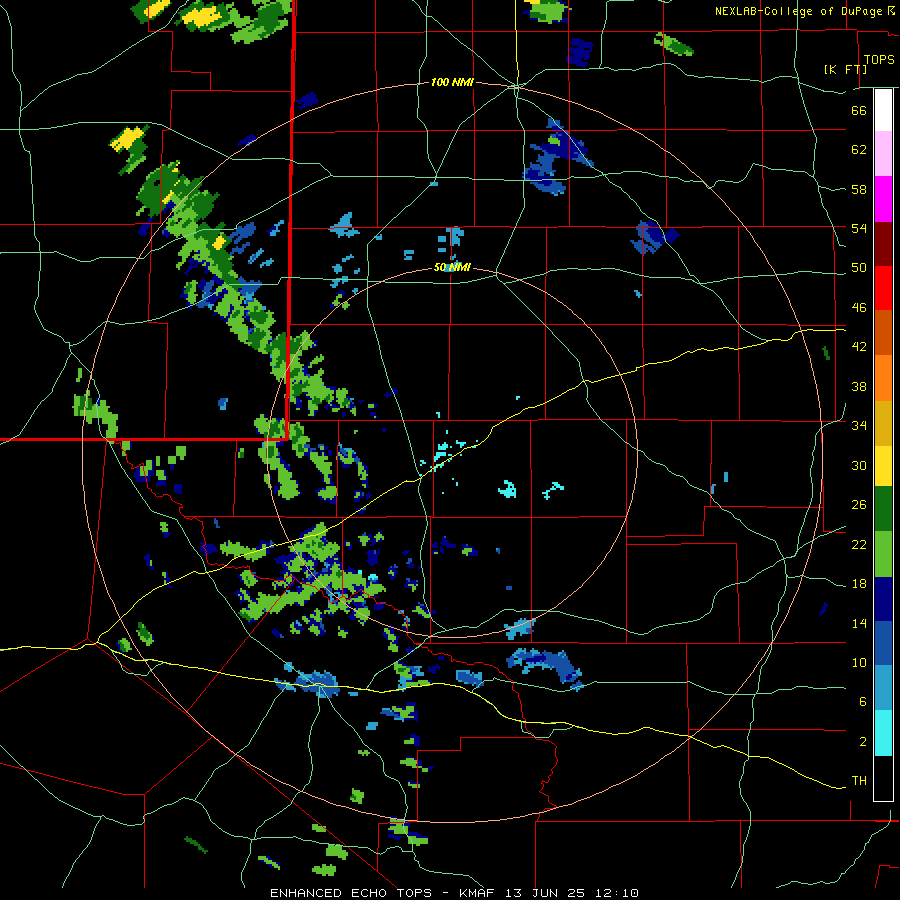Click the "6" legend value
This screenshot has width=900, height=900.
click(863, 702)
